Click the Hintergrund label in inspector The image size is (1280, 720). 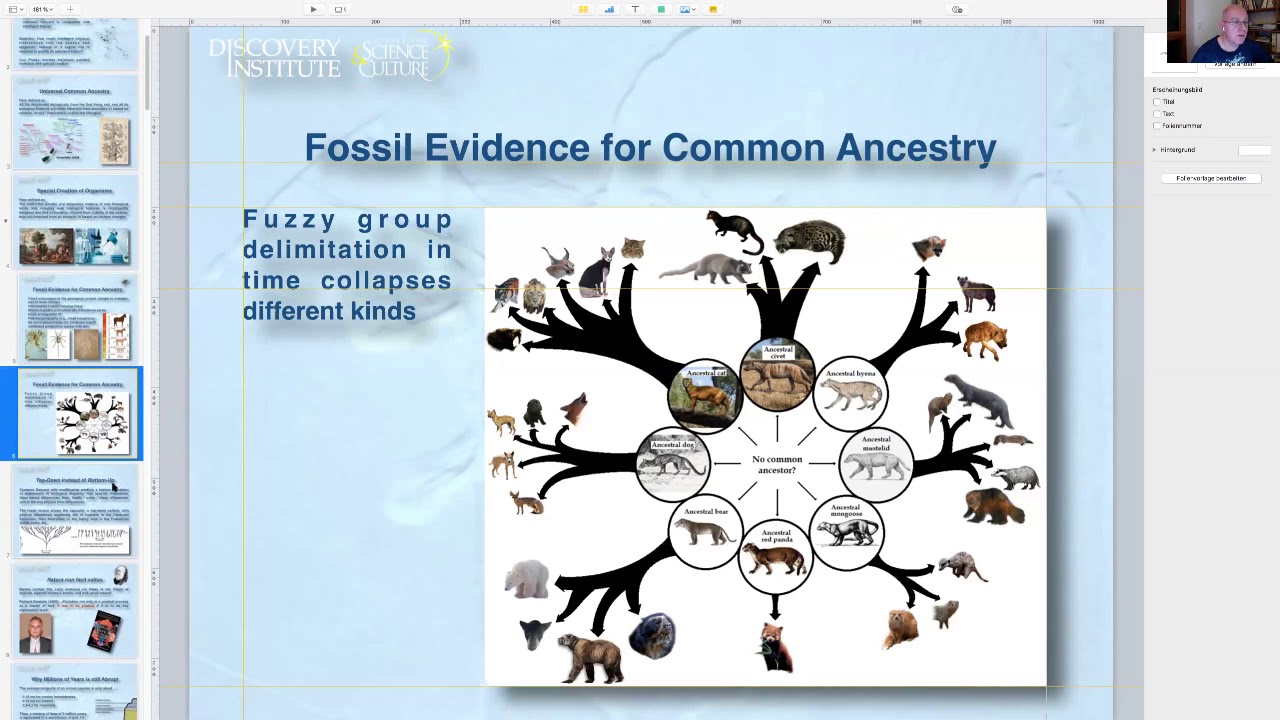click(1177, 150)
